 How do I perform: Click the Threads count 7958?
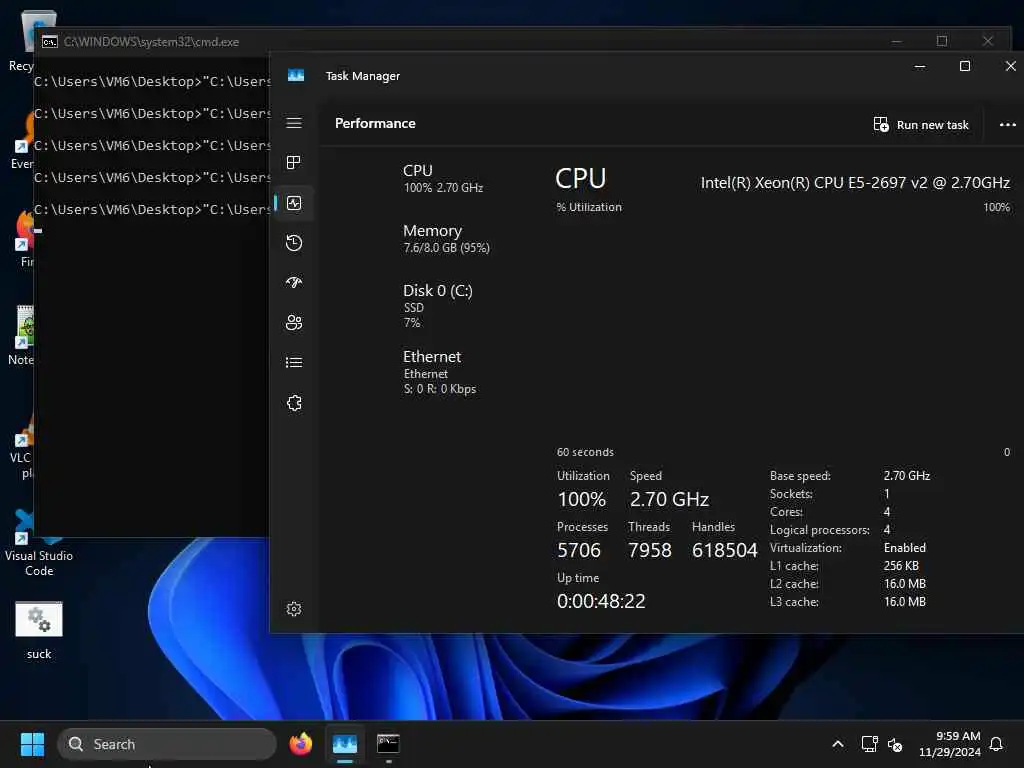pyautogui.click(x=649, y=550)
